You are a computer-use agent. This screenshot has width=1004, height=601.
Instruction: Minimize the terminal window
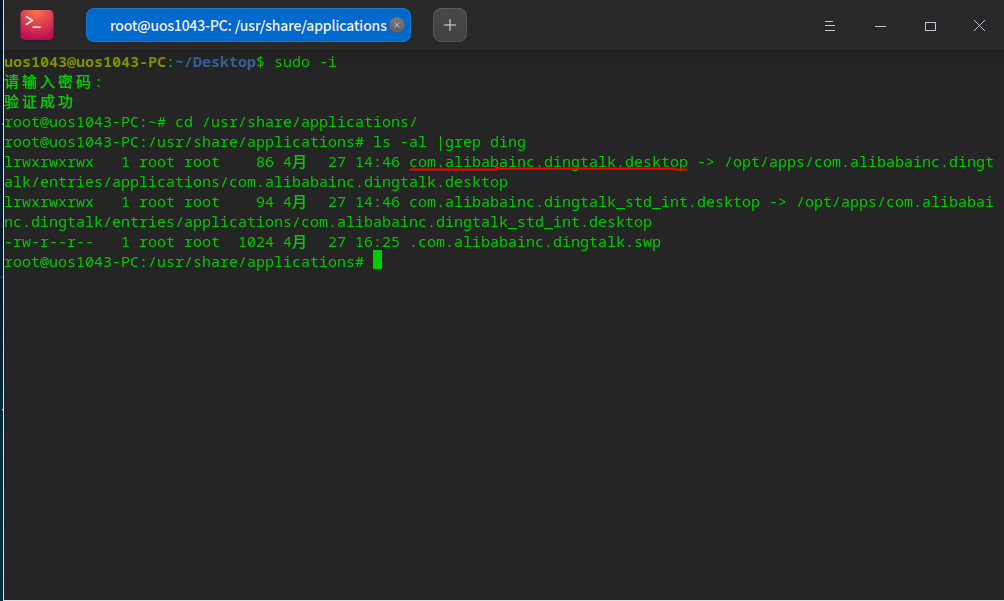(x=880, y=26)
